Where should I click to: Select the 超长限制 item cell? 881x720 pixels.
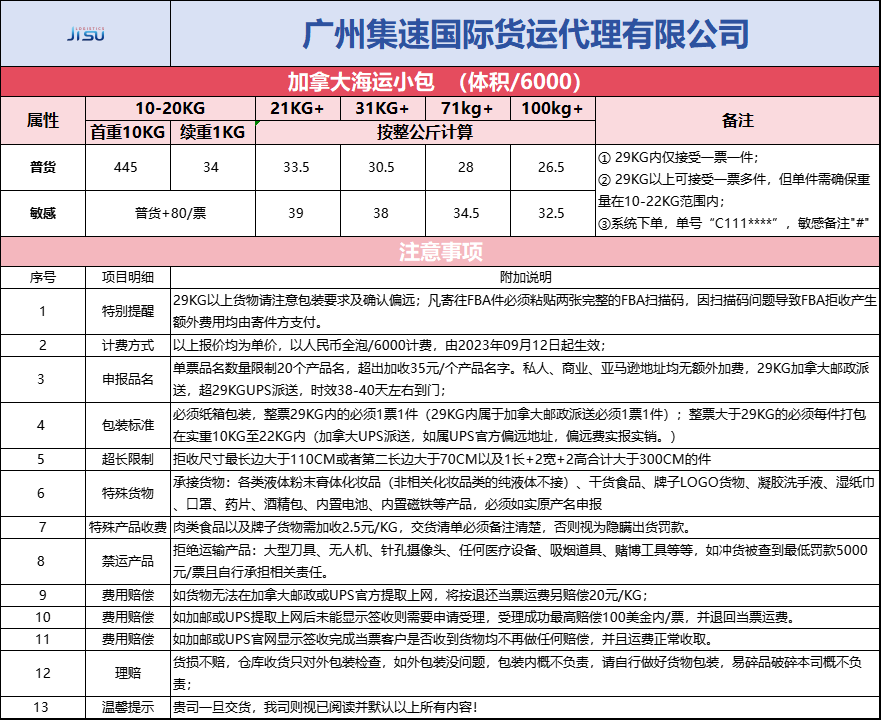pyautogui.click(x=128, y=459)
